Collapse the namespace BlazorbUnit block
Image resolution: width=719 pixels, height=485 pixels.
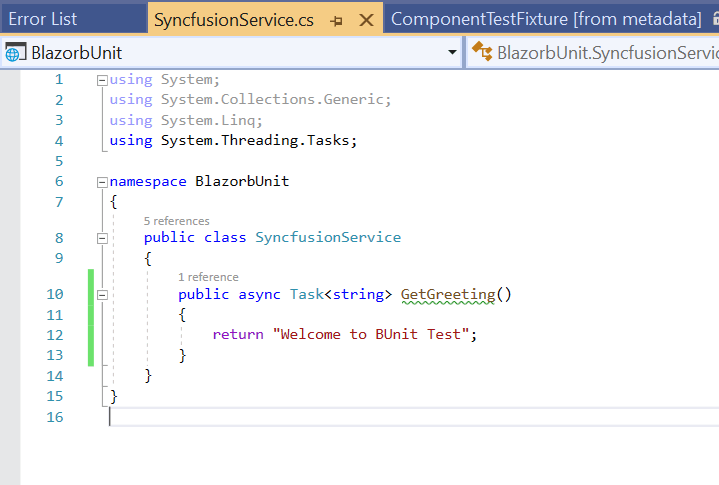102,182
